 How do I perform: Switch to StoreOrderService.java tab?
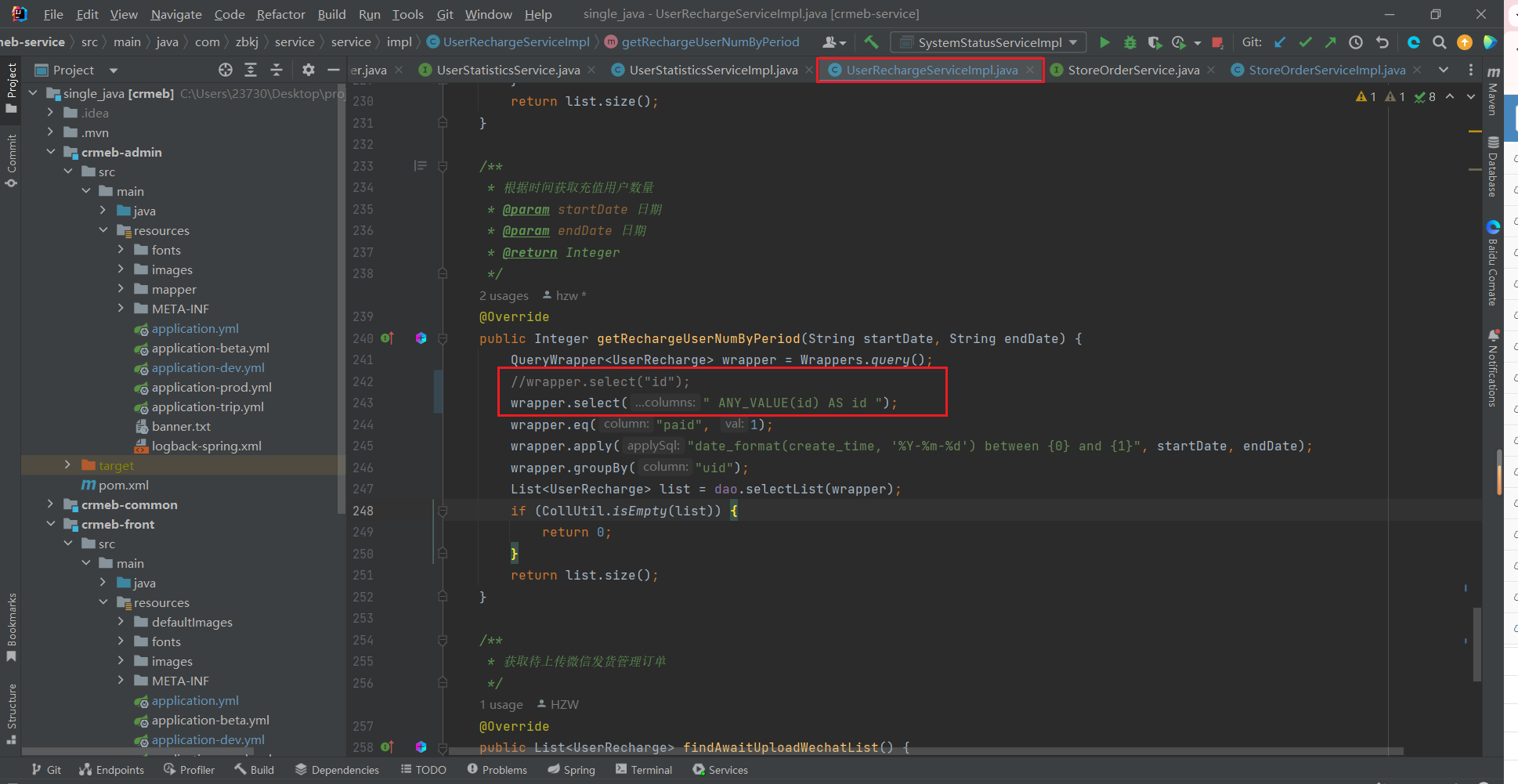[x=1133, y=70]
